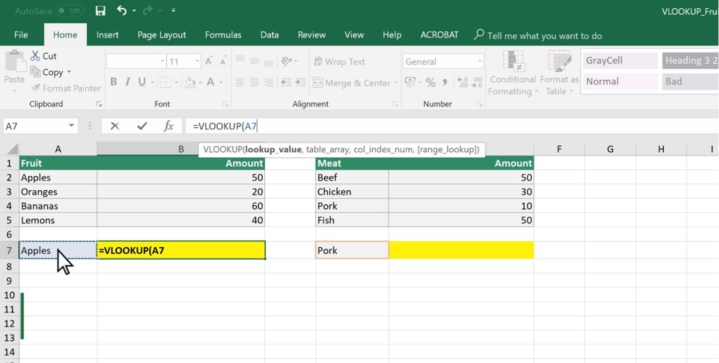The height and width of the screenshot is (363, 719).
Task: Click the Save icon in the title bar
Action: (100, 11)
